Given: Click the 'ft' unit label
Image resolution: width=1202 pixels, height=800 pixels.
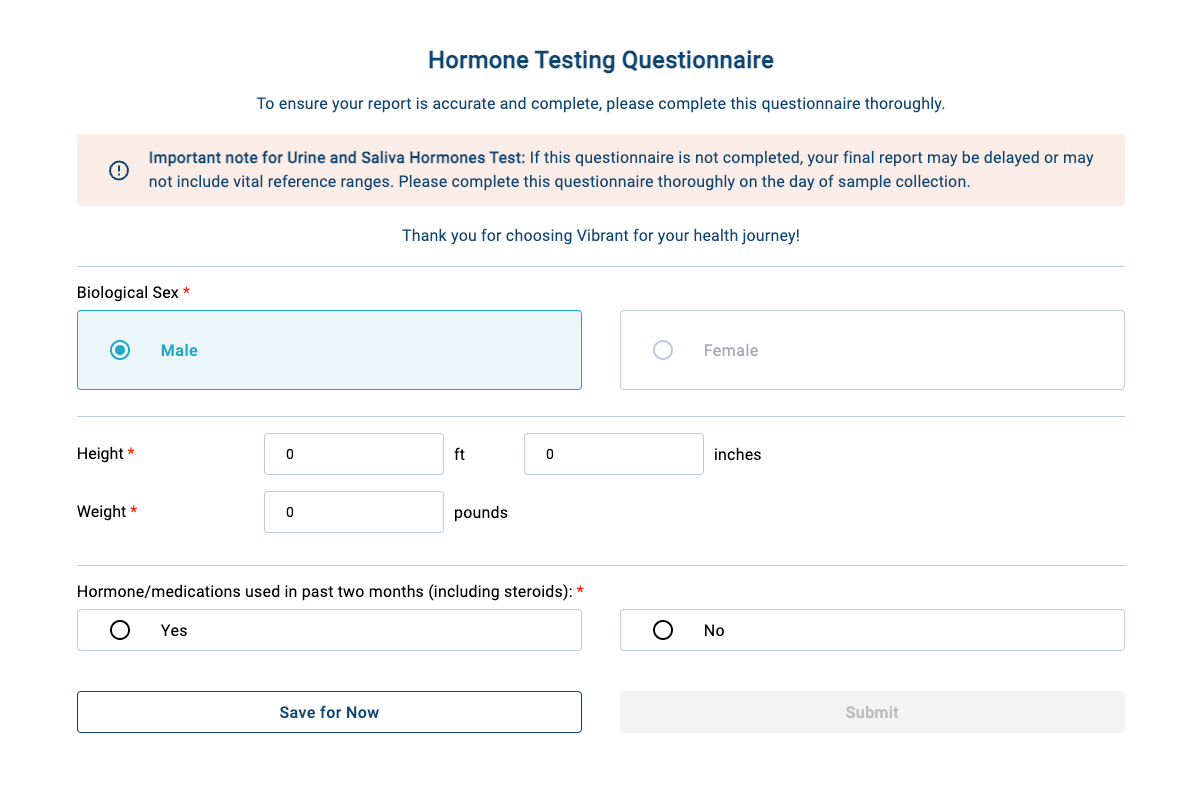Looking at the screenshot, I should (460, 454).
